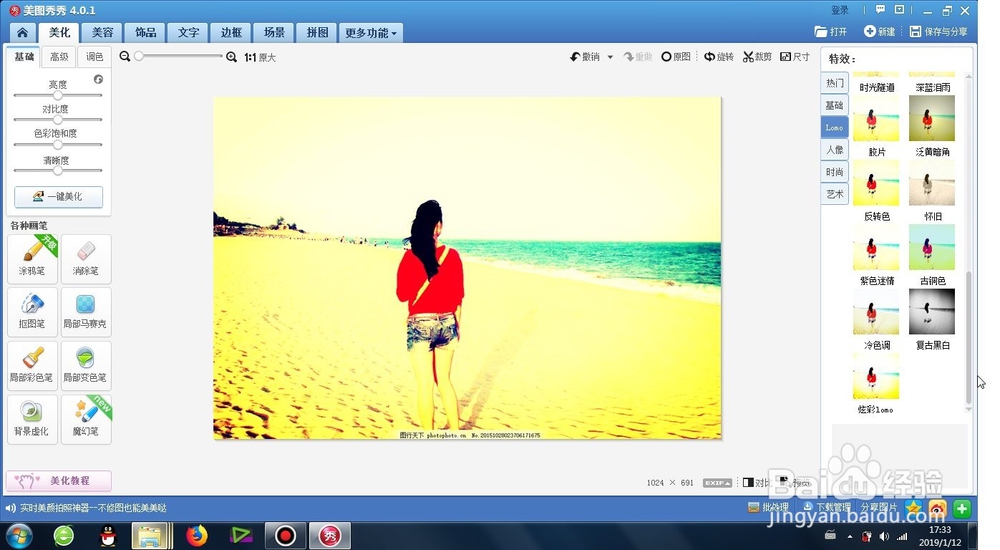Image resolution: width=1000 pixels, height=550 pixels.
Task: Reset basic adjustments with the circular arrow icon
Action: coord(98,79)
